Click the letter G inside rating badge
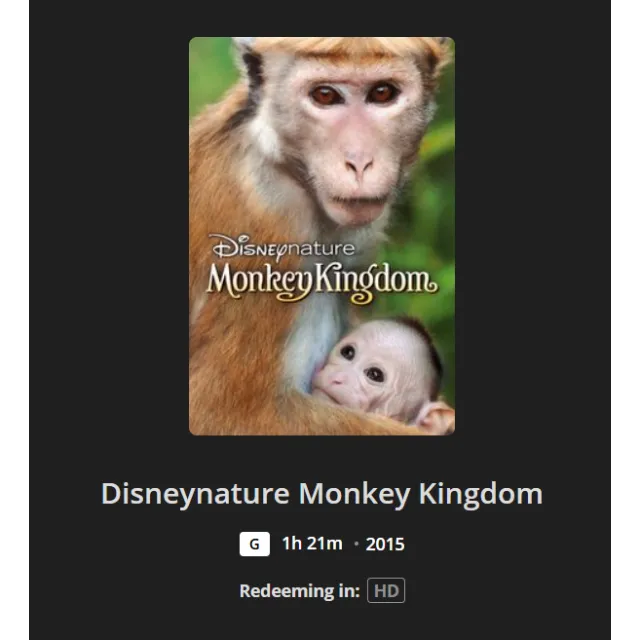640x640 pixels. [x=254, y=544]
